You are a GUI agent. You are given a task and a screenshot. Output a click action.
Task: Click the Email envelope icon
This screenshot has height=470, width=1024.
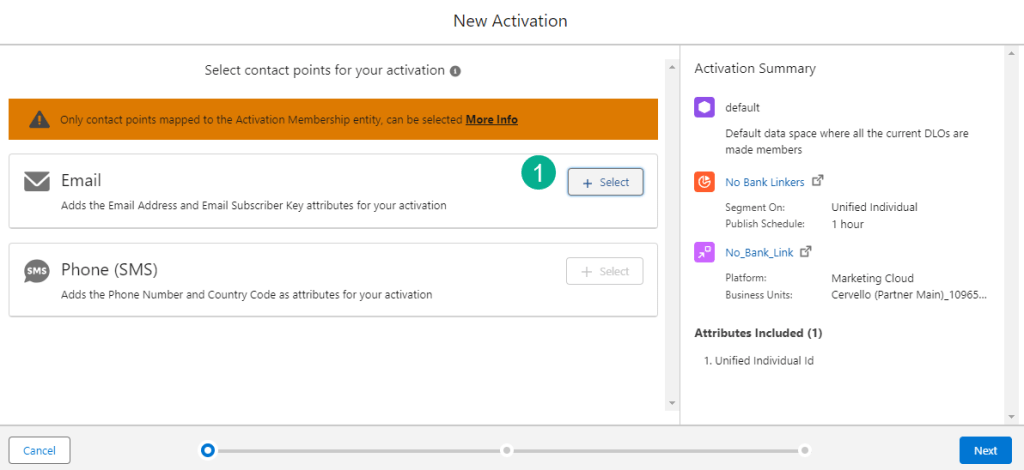click(37, 181)
